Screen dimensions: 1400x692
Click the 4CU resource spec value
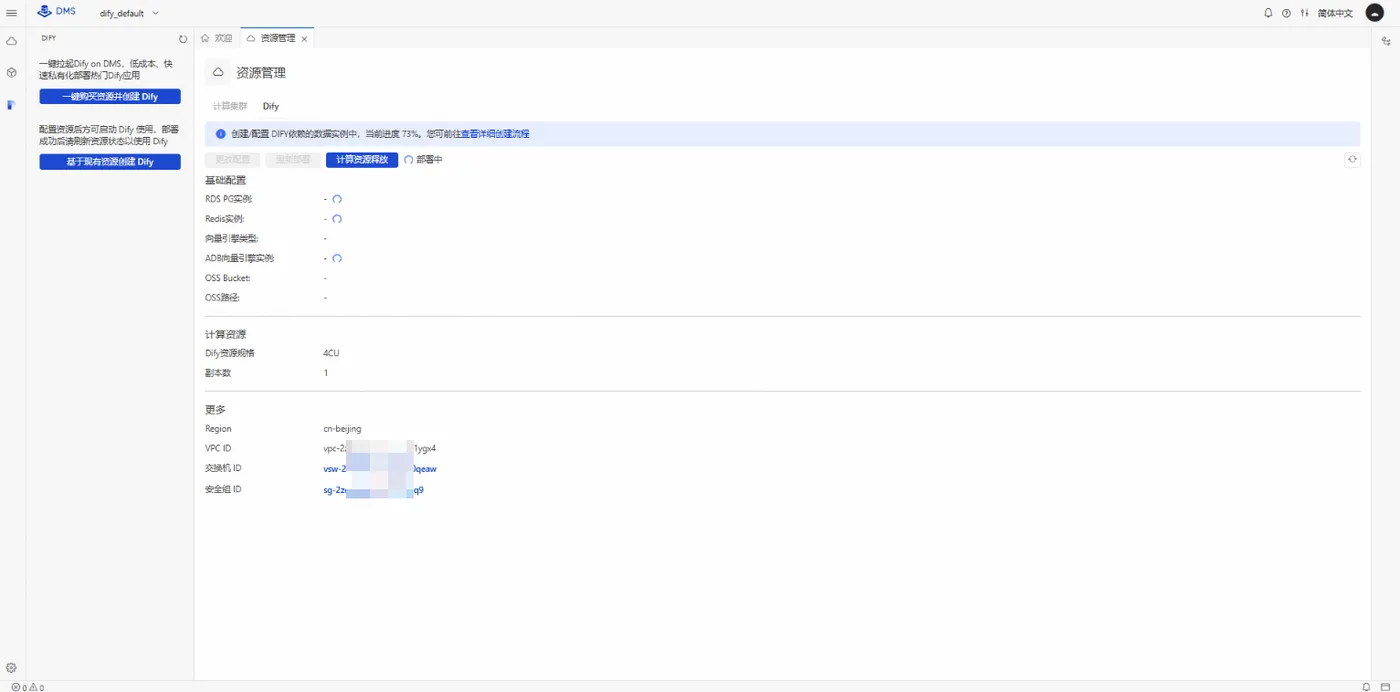pyautogui.click(x=332, y=353)
